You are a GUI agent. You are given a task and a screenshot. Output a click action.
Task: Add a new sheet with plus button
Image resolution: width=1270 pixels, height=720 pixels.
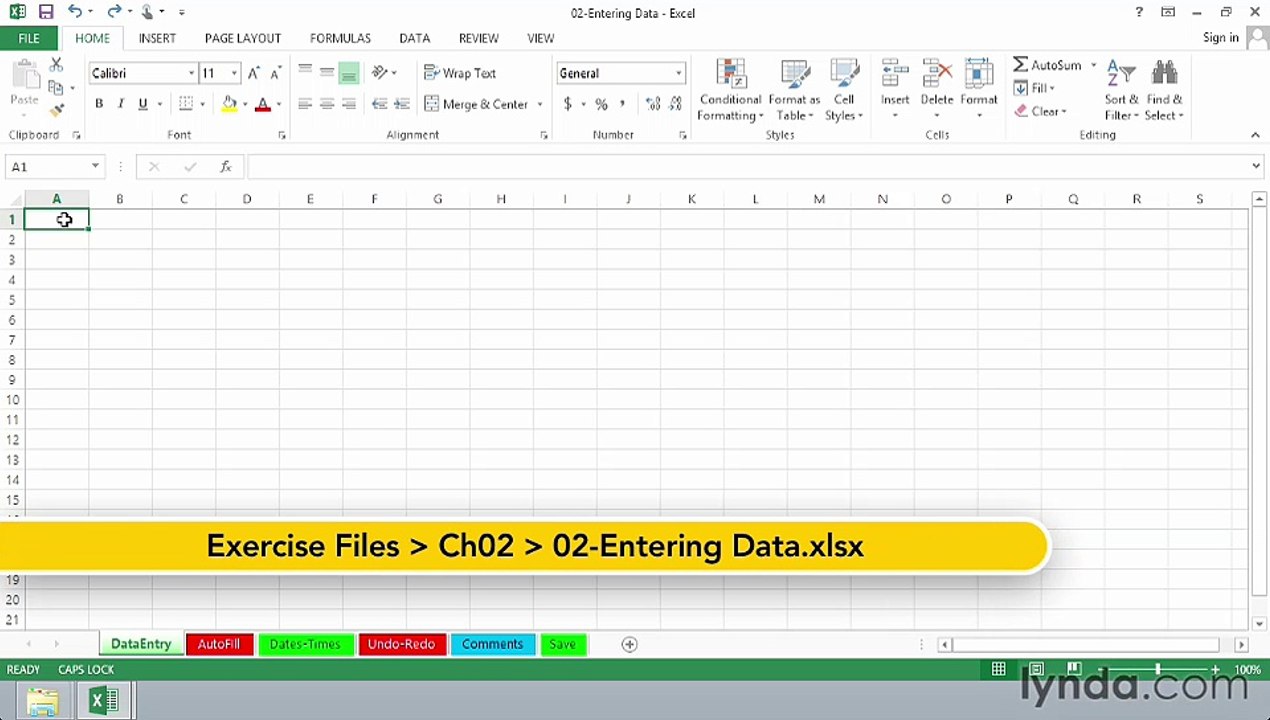pyautogui.click(x=629, y=644)
